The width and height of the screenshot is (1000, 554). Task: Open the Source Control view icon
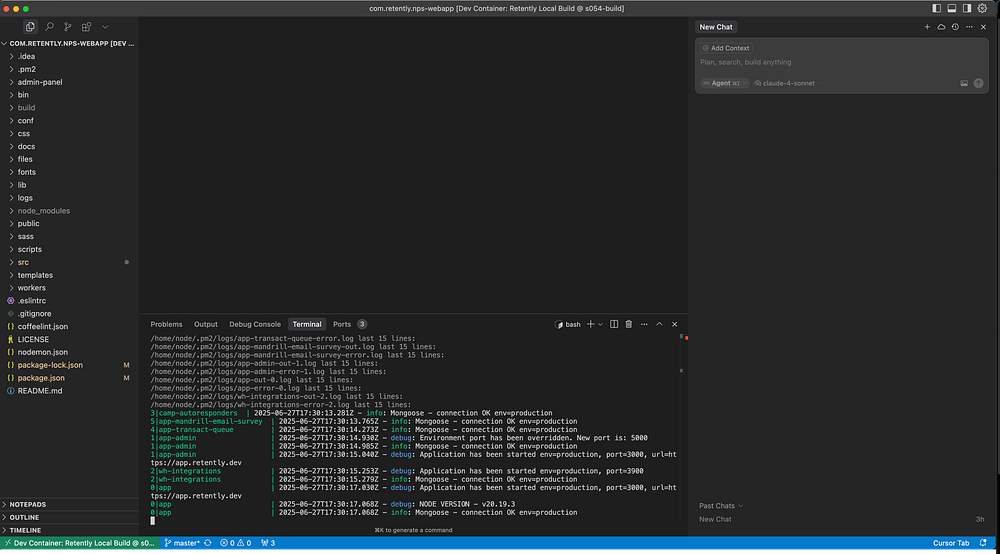click(x=68, y=27)
